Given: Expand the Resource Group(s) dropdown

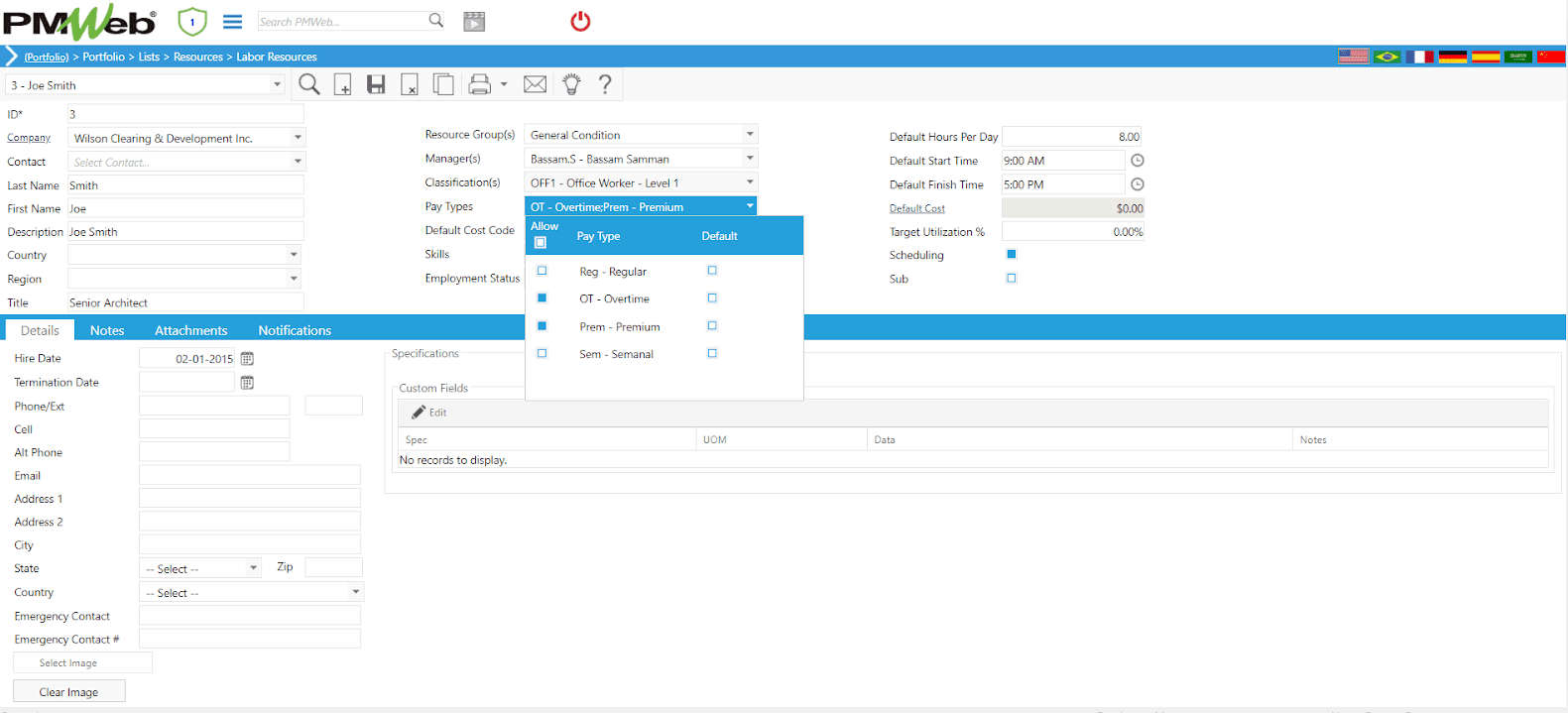Looking at the screenshot, I should click(750, 135).
